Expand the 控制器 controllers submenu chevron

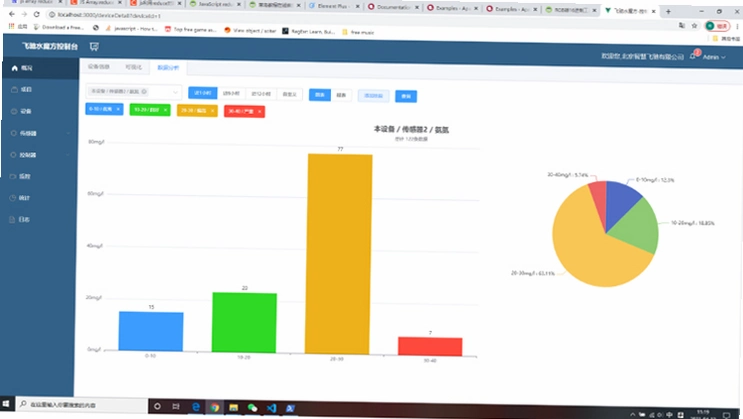coord(68,155)
